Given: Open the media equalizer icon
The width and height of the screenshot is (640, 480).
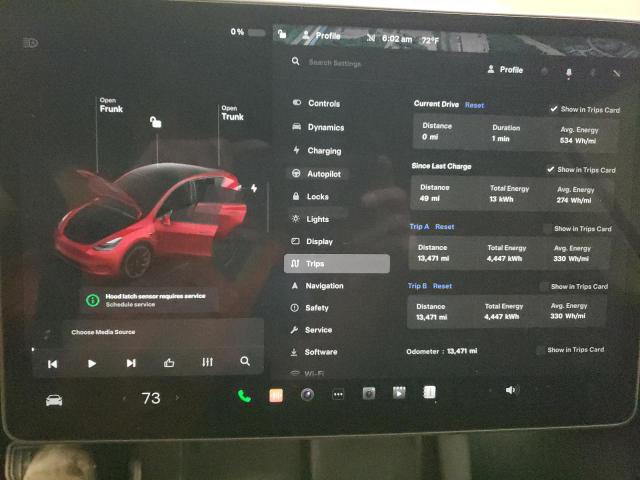Looking at the screenshot, I should click(207, 362).
